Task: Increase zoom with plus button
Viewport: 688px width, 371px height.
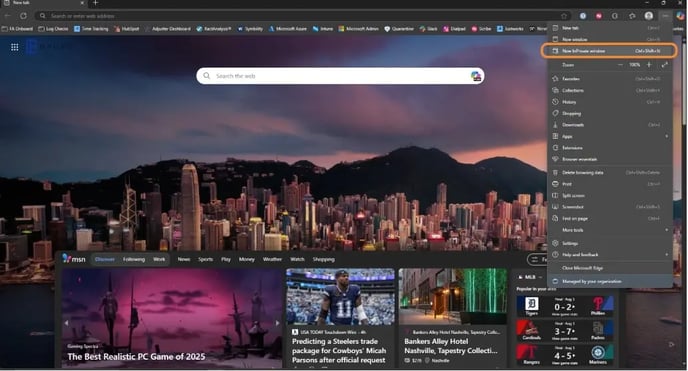Action: tap(649, 65)
